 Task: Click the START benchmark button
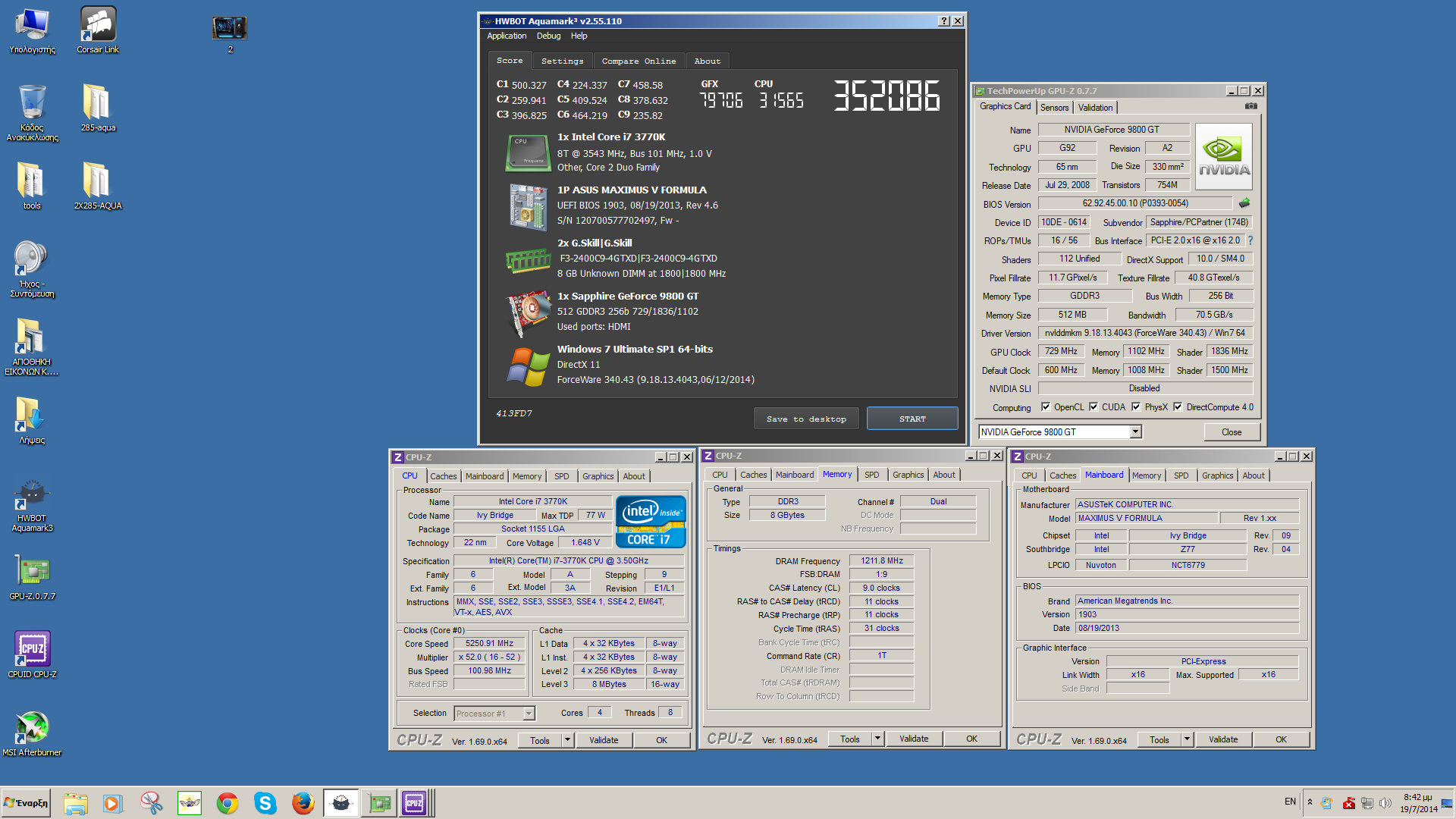912,419
